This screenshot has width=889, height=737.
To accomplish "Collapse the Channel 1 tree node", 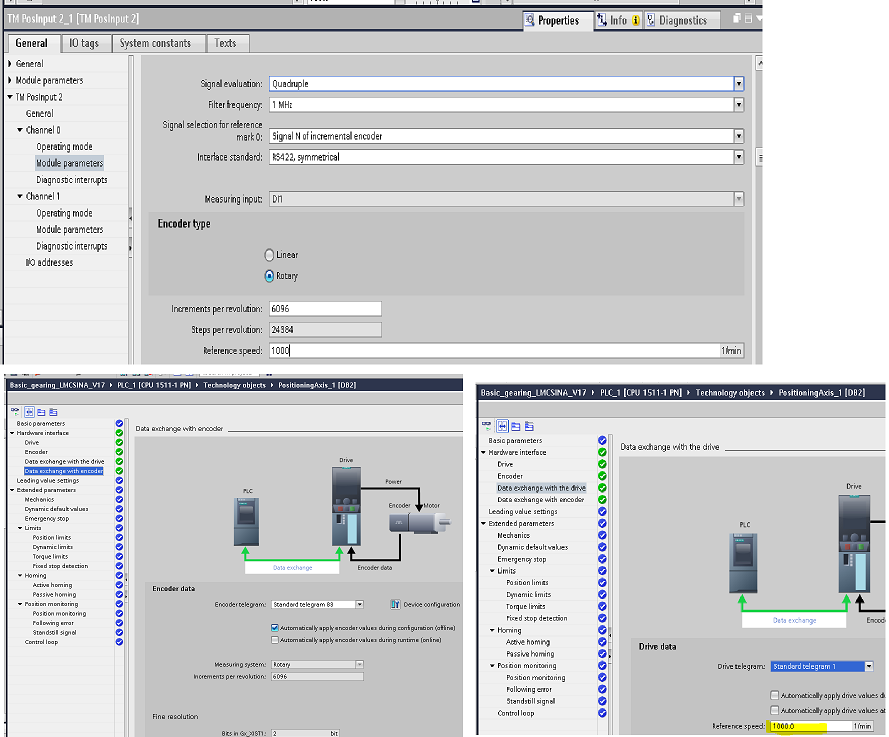I will pos(20,196).
